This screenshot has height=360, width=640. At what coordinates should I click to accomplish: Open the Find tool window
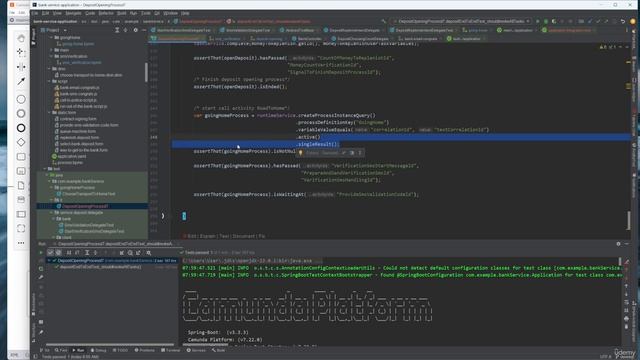61,350
